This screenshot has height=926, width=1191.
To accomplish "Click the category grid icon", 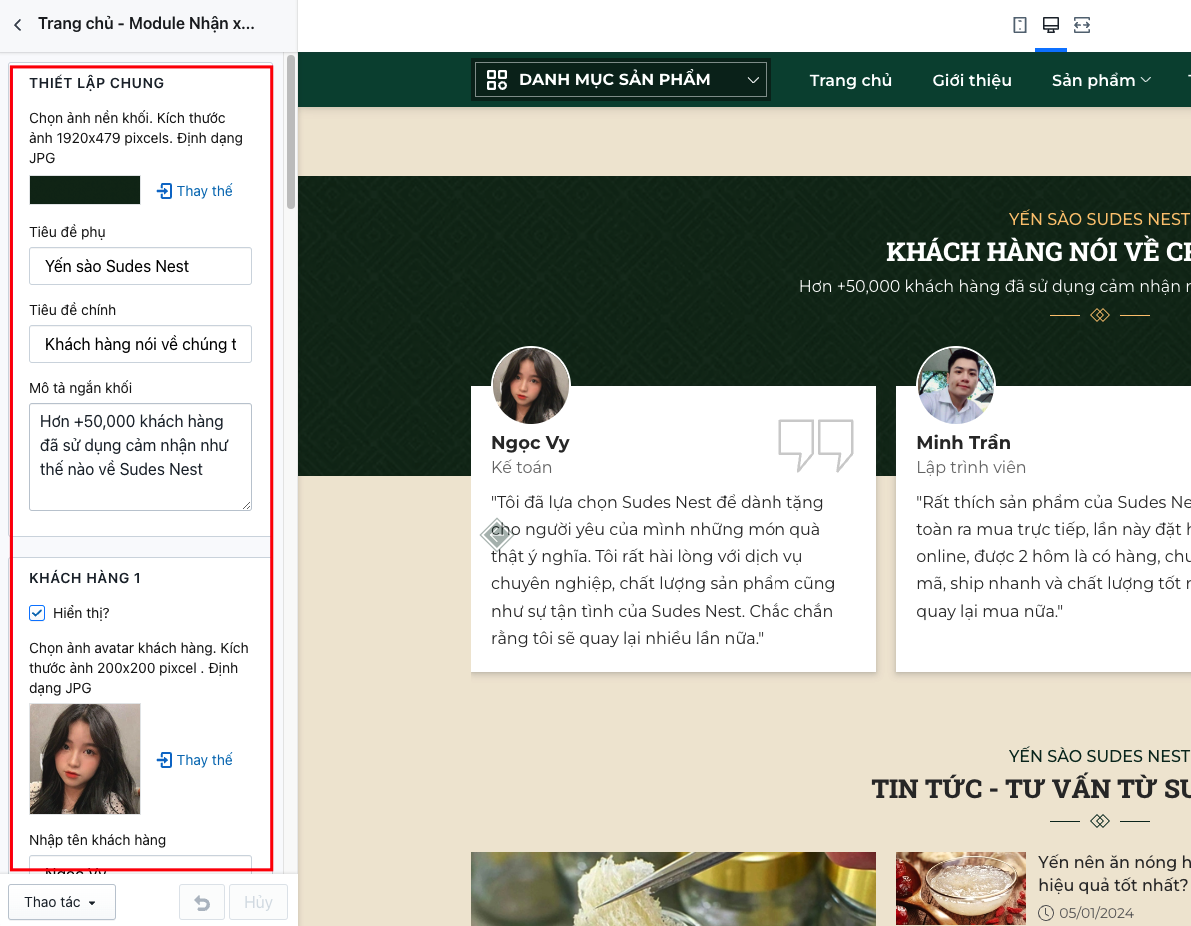I will click(x=497, y=80).
